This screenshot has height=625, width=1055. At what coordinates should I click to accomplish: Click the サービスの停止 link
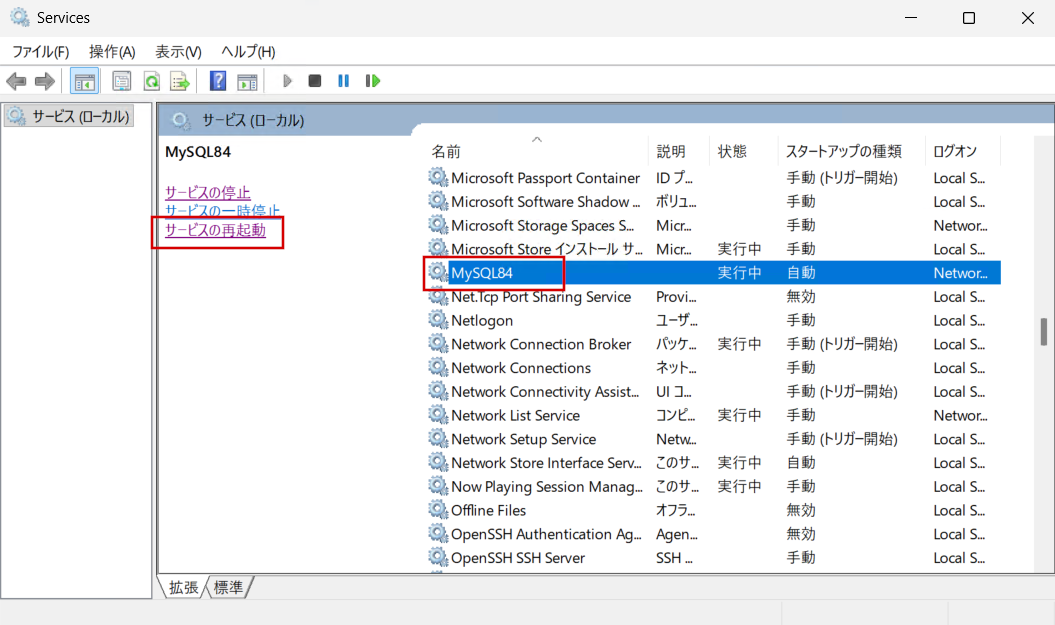coord(208,192)
